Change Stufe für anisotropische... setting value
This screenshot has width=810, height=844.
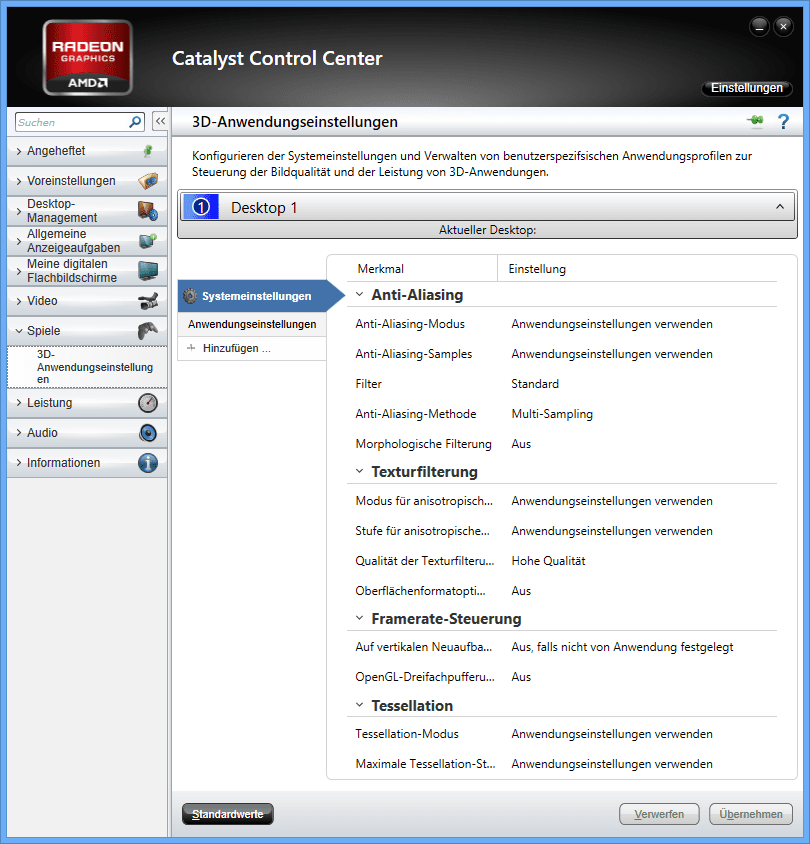click(x=612, y=531)
